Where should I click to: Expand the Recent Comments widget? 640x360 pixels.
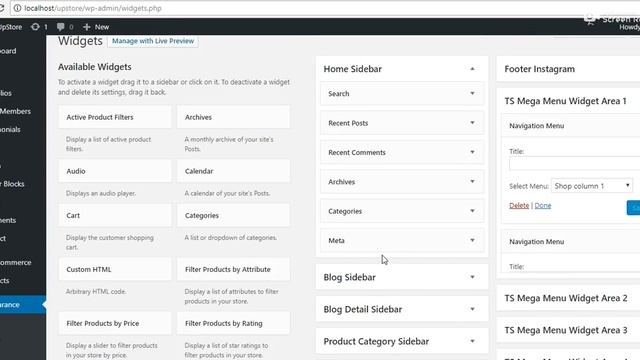pos(472,152)
